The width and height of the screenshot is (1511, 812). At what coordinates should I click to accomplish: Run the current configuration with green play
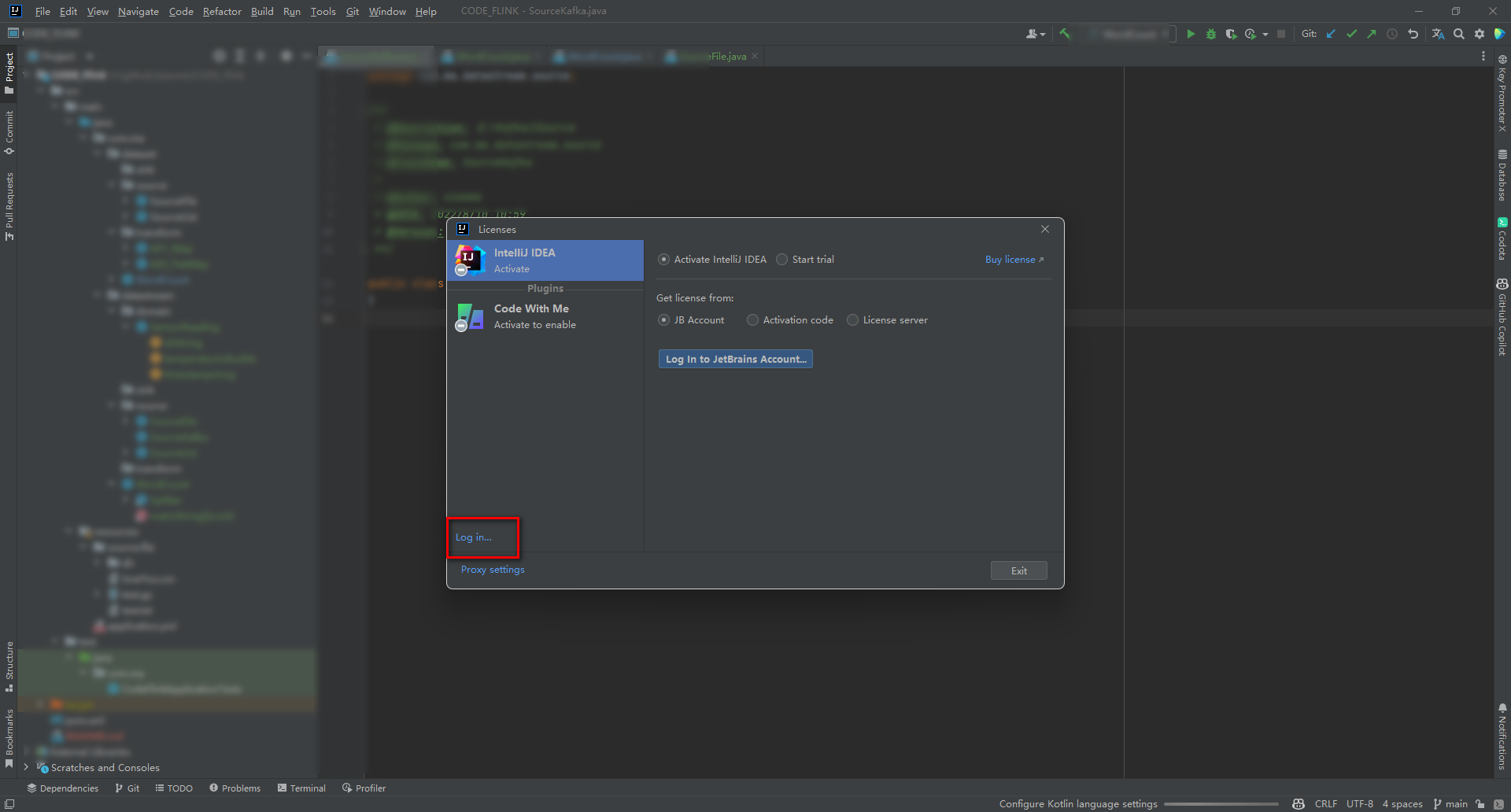pos(1191,34)
